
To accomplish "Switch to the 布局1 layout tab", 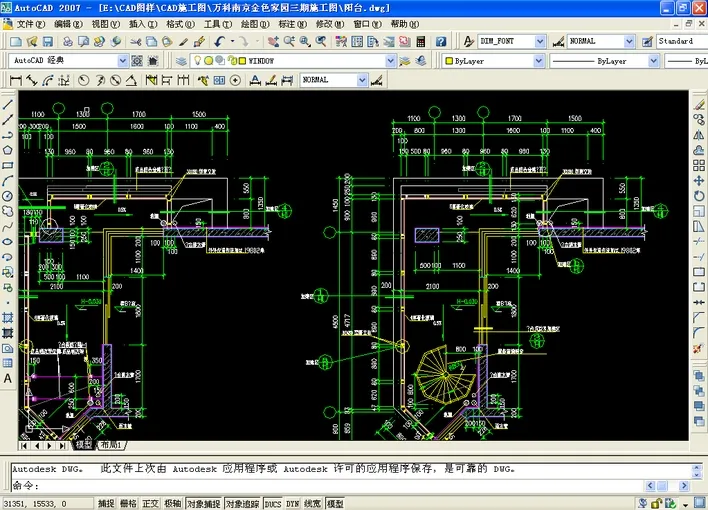I will coord(110,445).
